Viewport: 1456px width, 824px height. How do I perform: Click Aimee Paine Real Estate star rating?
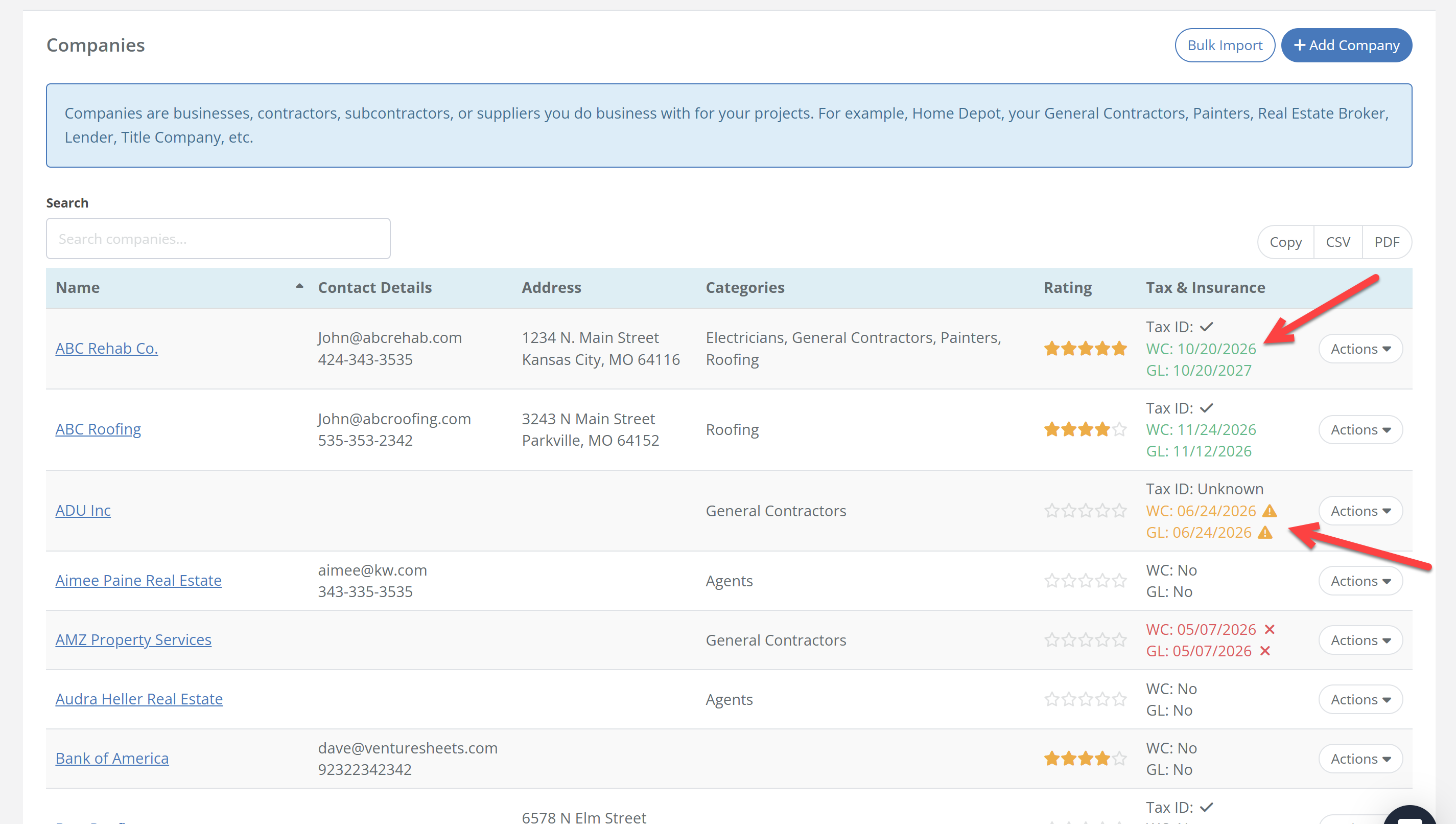1085,581
